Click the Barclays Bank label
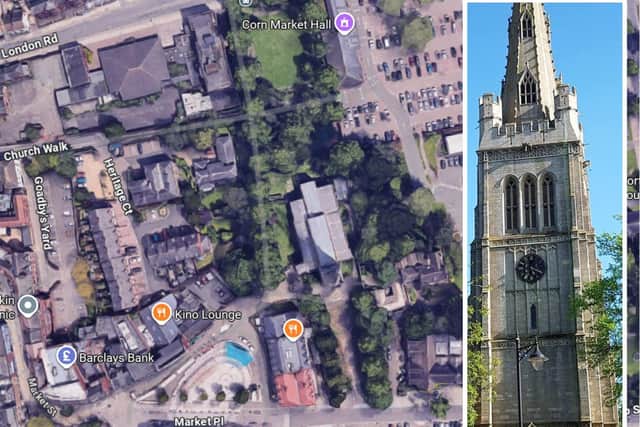This screenshot has height=427, width=640. point(116,358)
